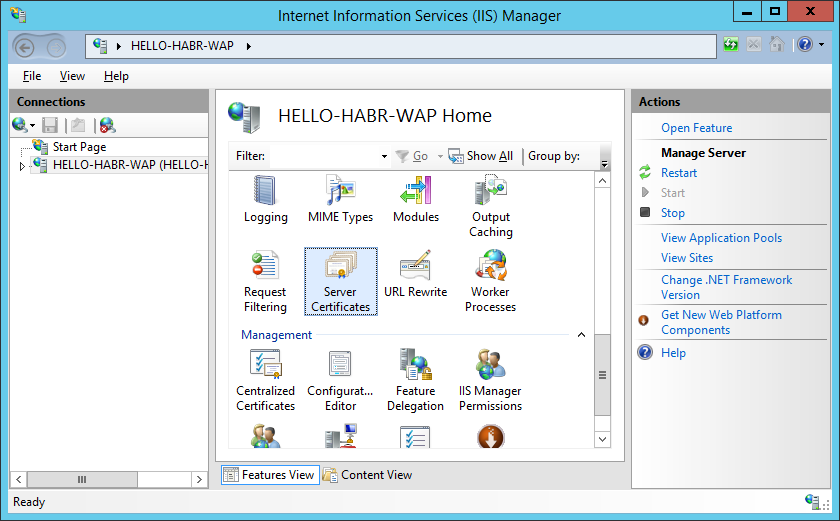The width and height of the screenshot is (840, 521).
Task: Click the Refresh page icon in address bar
Action: [x=731, y=44]
